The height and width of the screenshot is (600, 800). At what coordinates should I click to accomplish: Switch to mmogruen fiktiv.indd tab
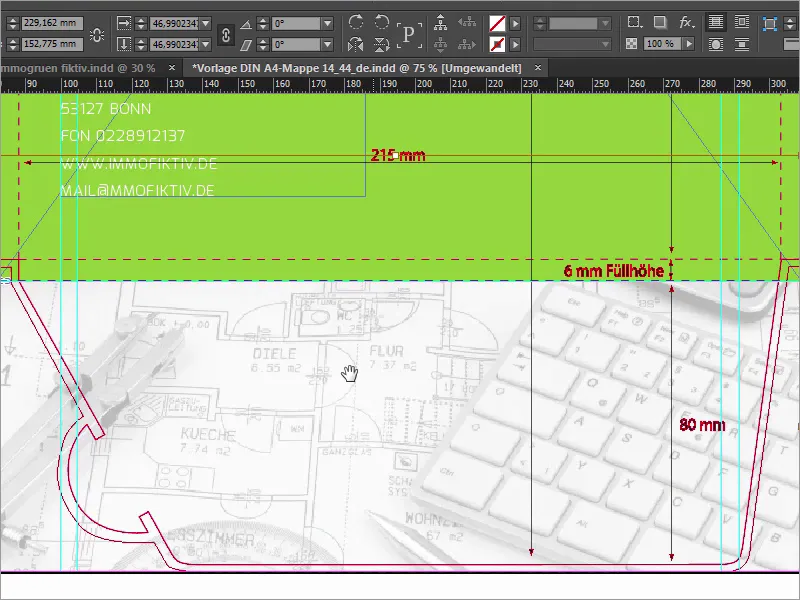[x=78, y=68]
